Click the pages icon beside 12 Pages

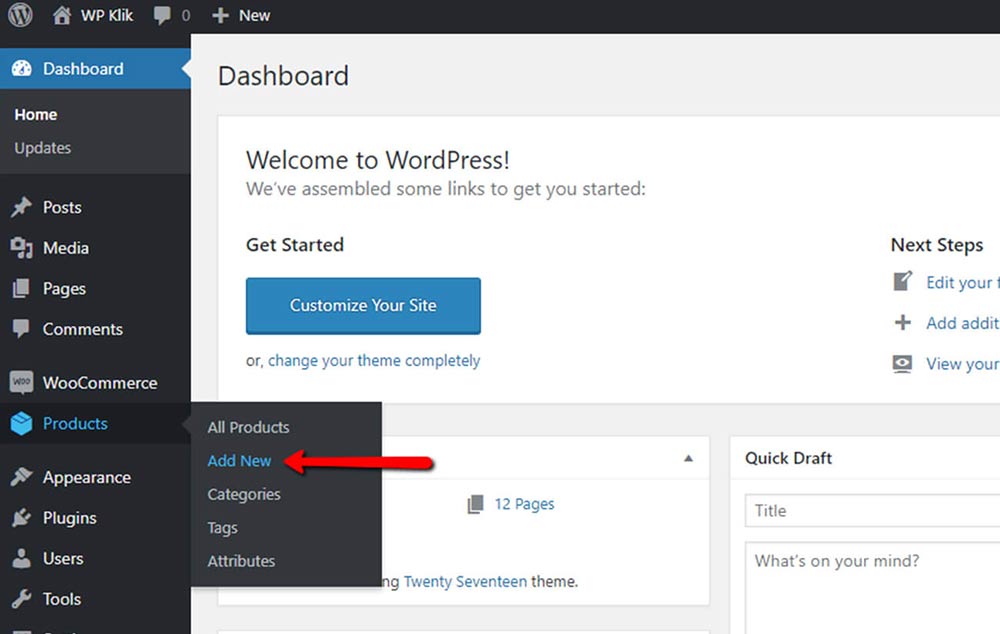tap(475, 504)
